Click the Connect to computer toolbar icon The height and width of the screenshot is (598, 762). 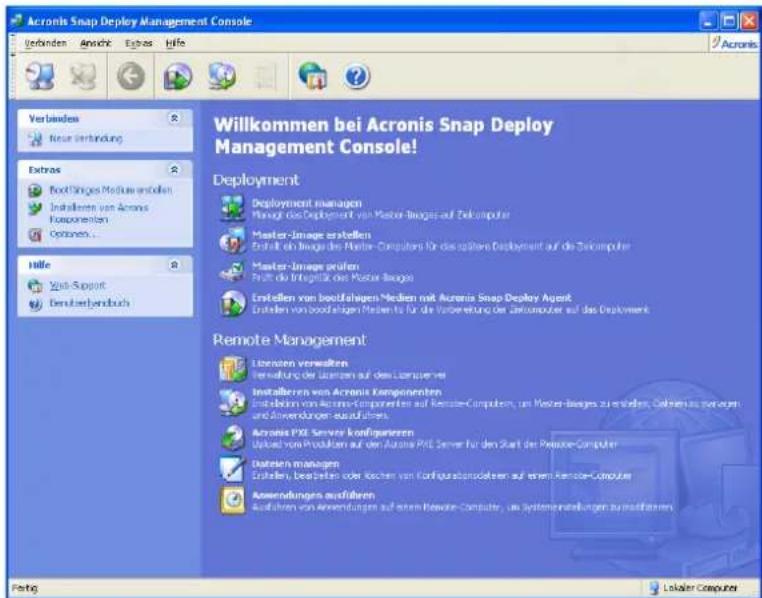click(40, 76)
